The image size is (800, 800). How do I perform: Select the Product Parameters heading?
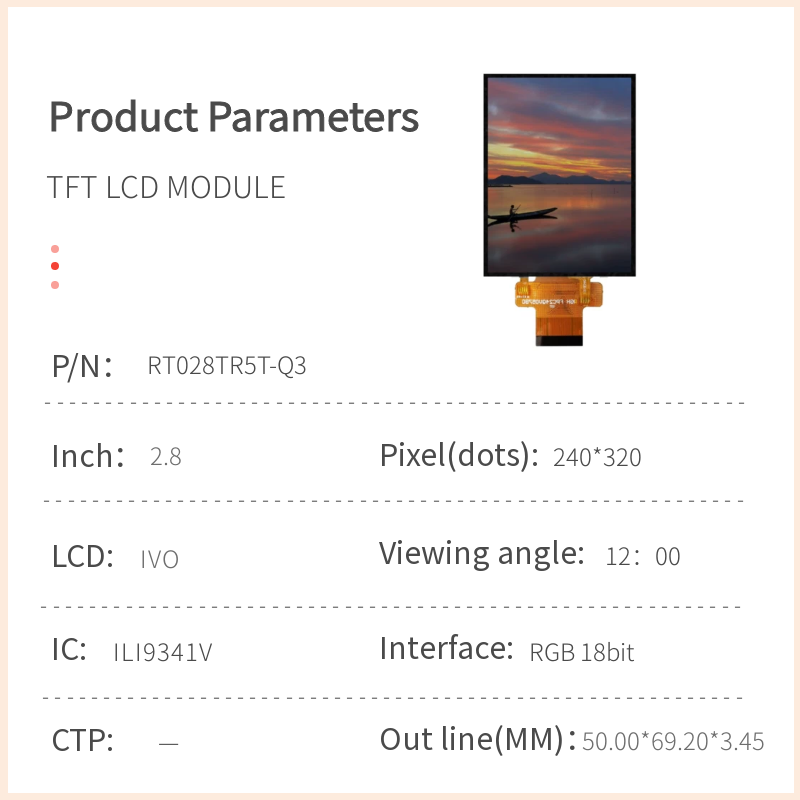[234, 117]
